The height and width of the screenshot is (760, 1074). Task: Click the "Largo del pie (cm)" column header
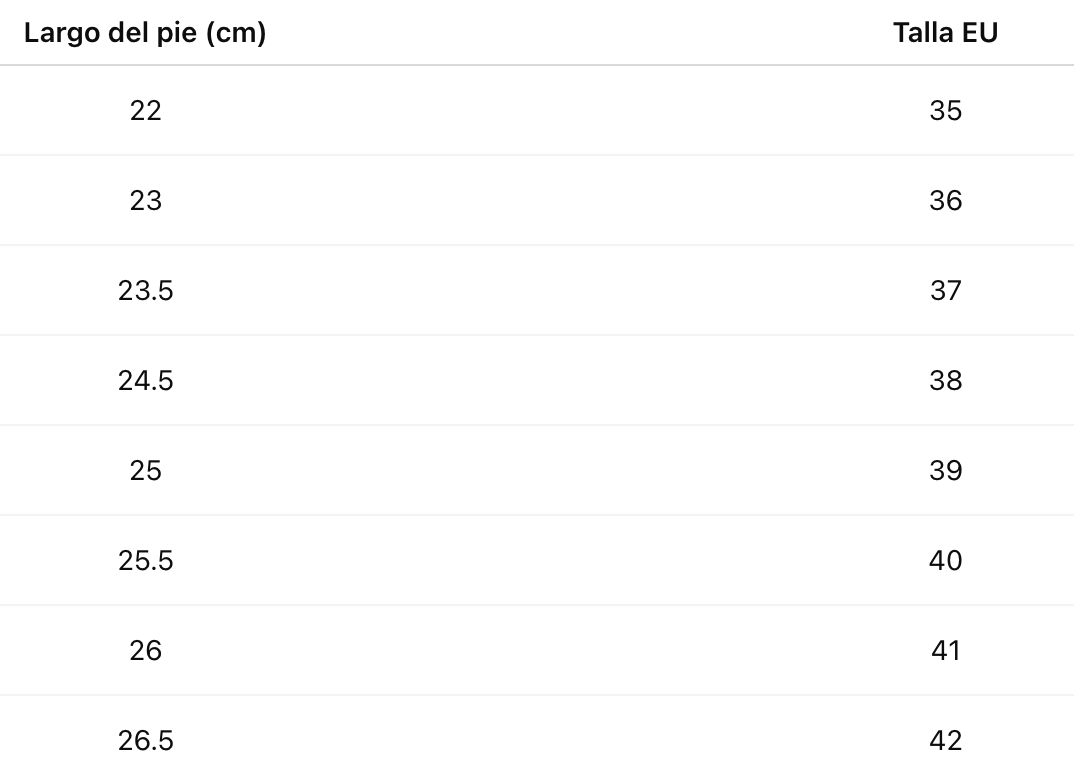pos(145,33)
